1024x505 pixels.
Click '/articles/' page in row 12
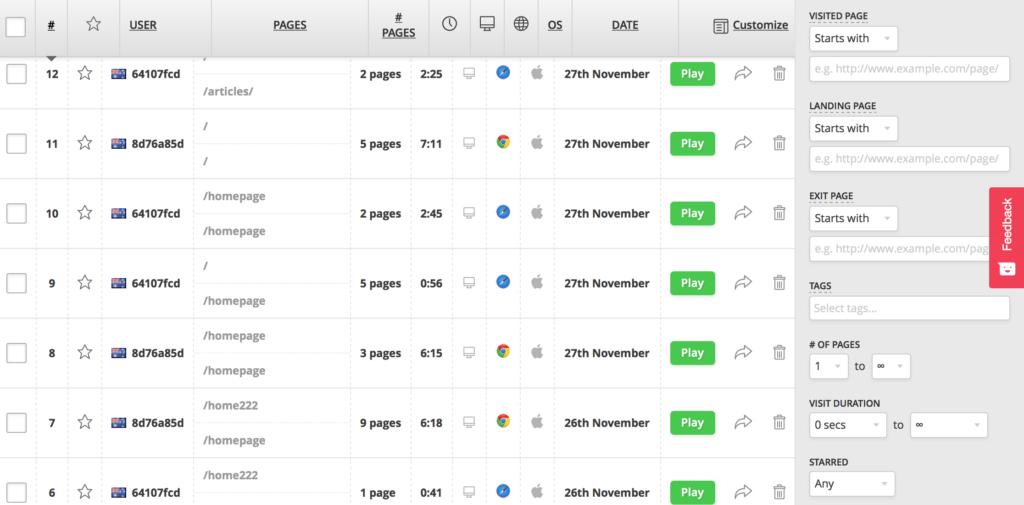click(x=228, y=91)
